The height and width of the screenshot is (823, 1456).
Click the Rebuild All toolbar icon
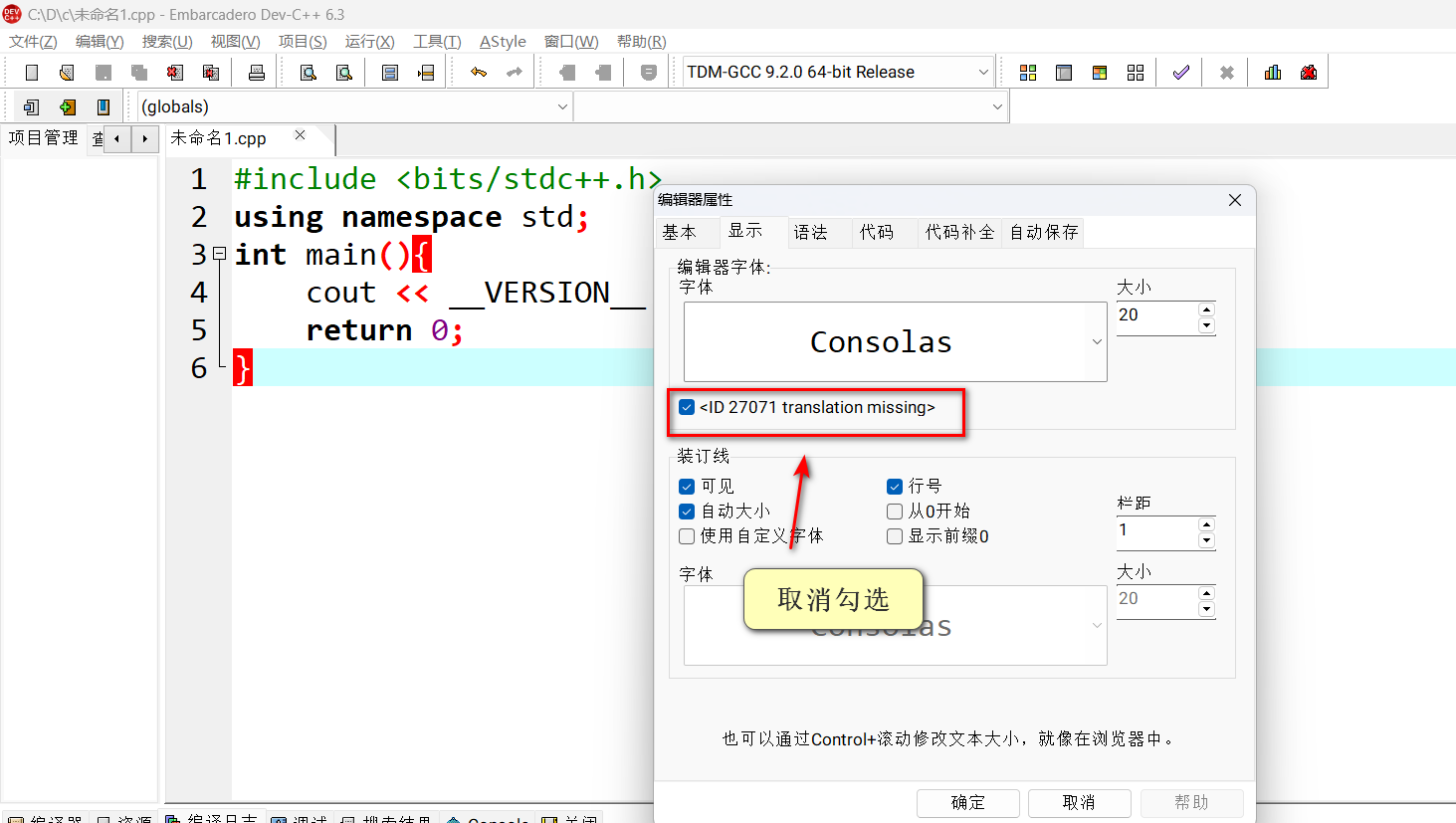point(1136,73)
